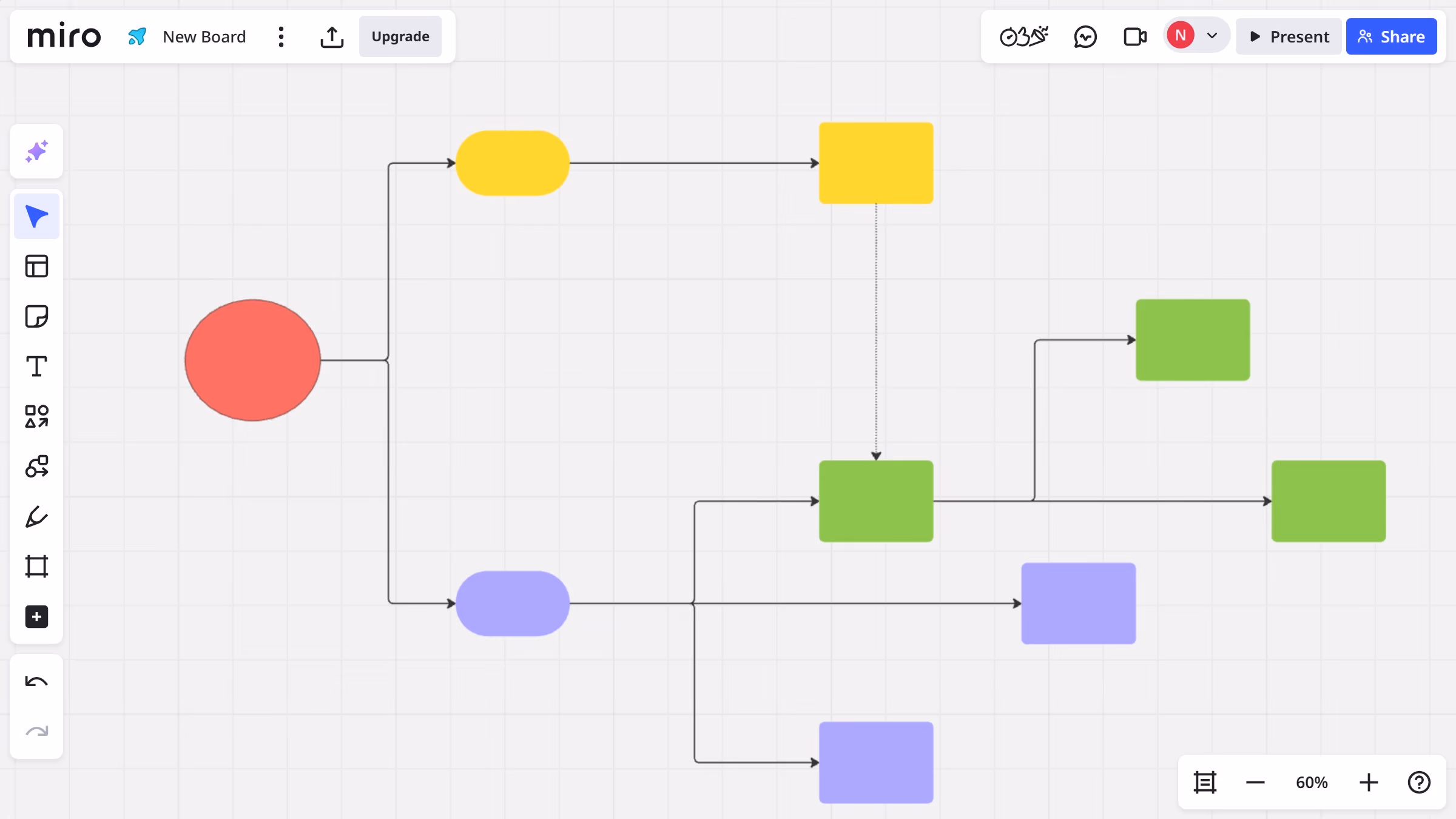The width and height of the screenshot is (1456, 819).
Task: Open the board options three-dot menu
Action: point(281,36)
